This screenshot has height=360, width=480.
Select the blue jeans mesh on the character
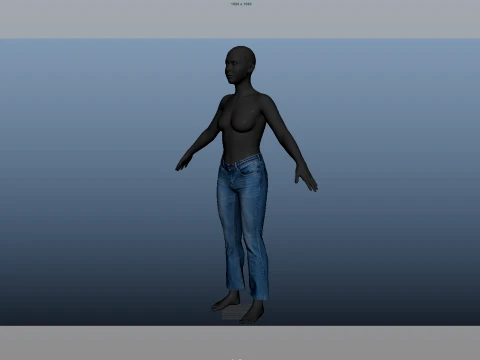[x=243, y=227]
